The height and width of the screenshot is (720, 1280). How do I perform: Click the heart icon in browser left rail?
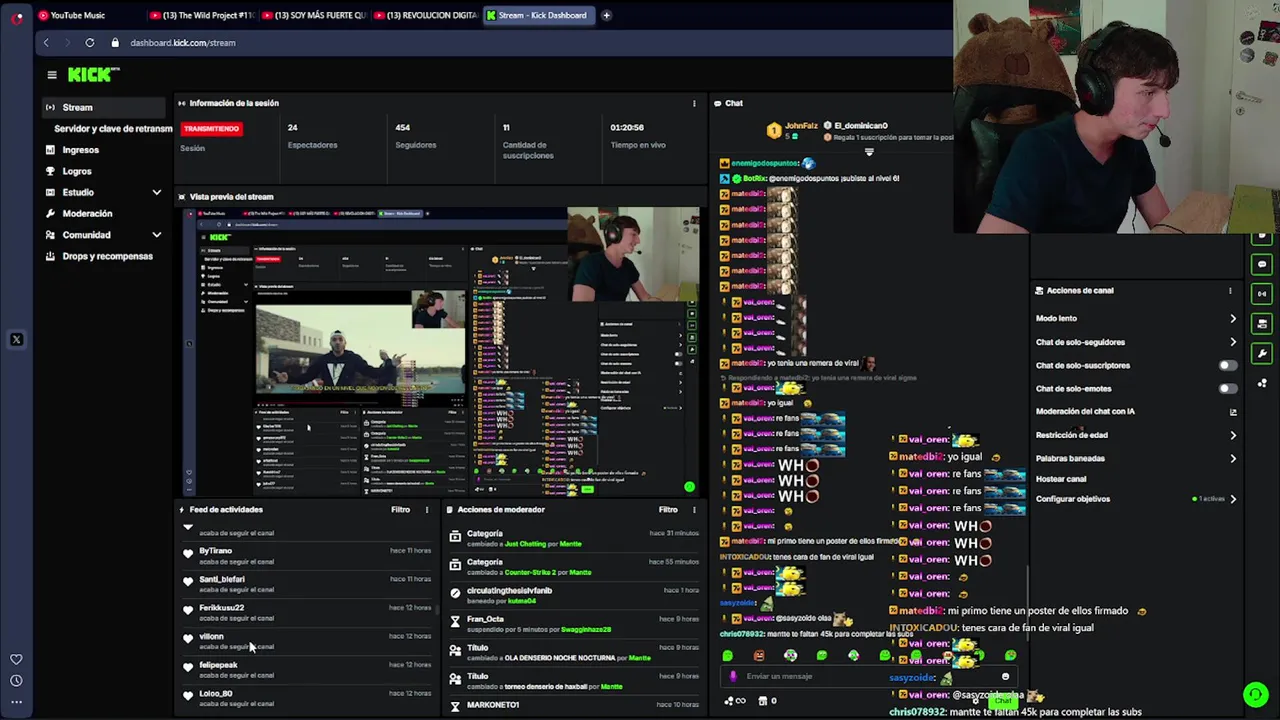[16, 659]
